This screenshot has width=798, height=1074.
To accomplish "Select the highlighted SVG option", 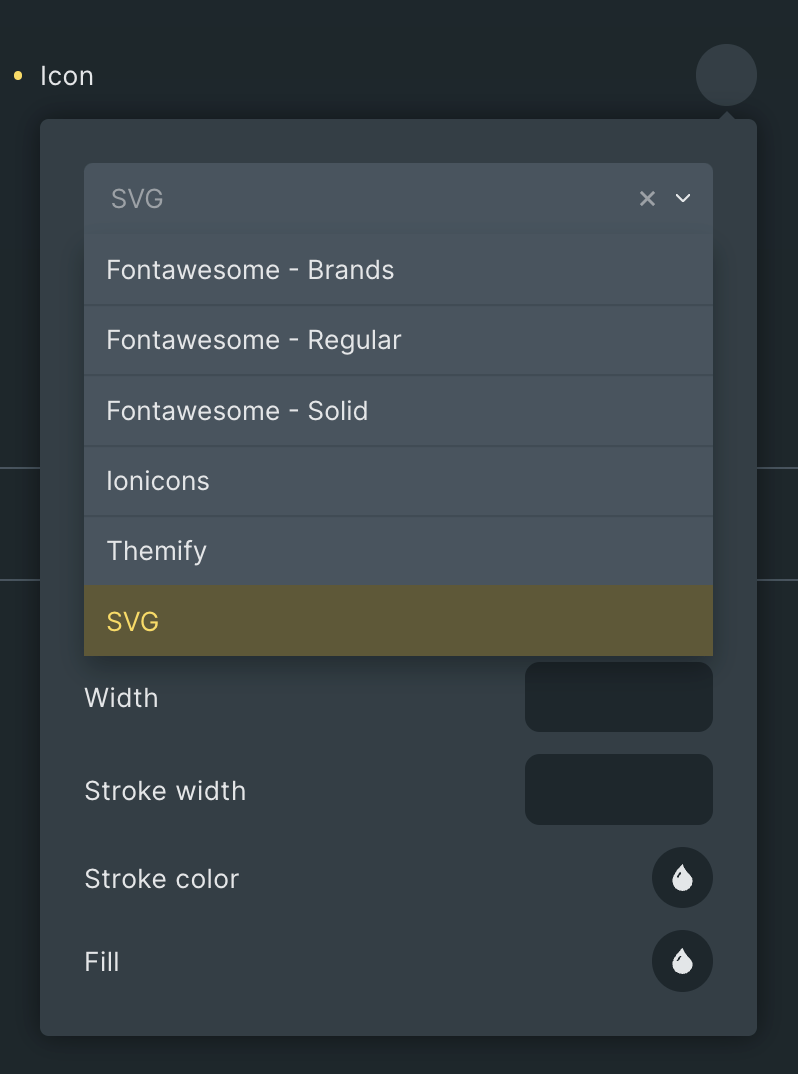I will point(398,621).
